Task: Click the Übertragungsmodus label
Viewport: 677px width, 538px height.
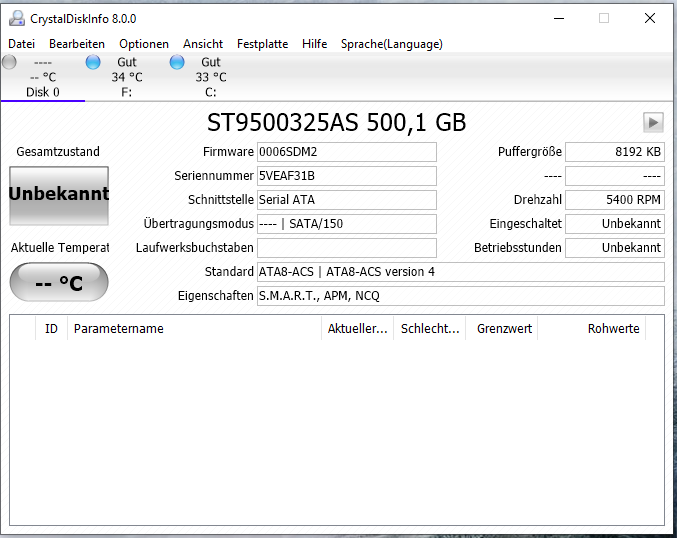Action: coord(199,224)
